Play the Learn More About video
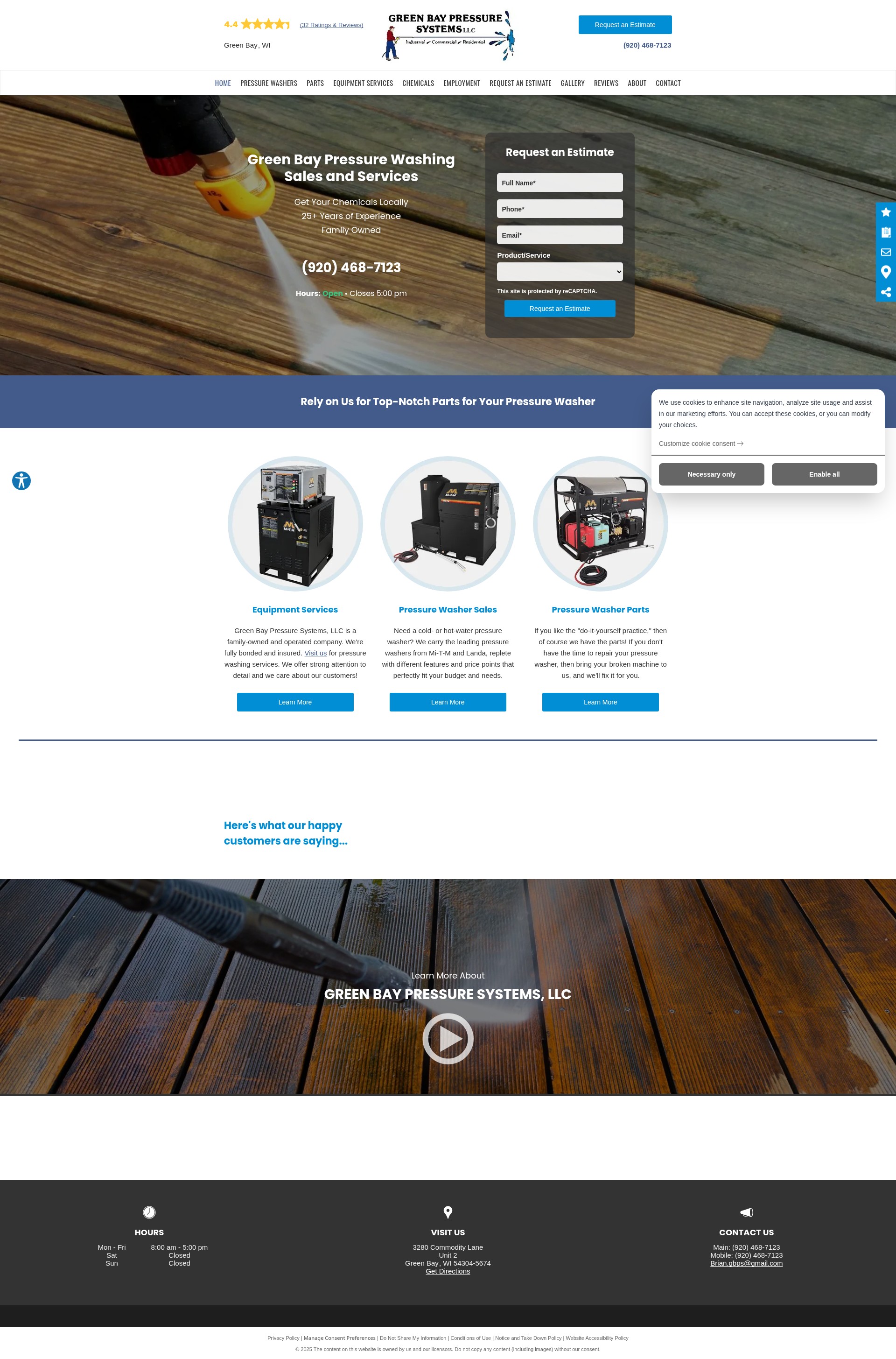896x1359 pixels. click(448, 1038)
